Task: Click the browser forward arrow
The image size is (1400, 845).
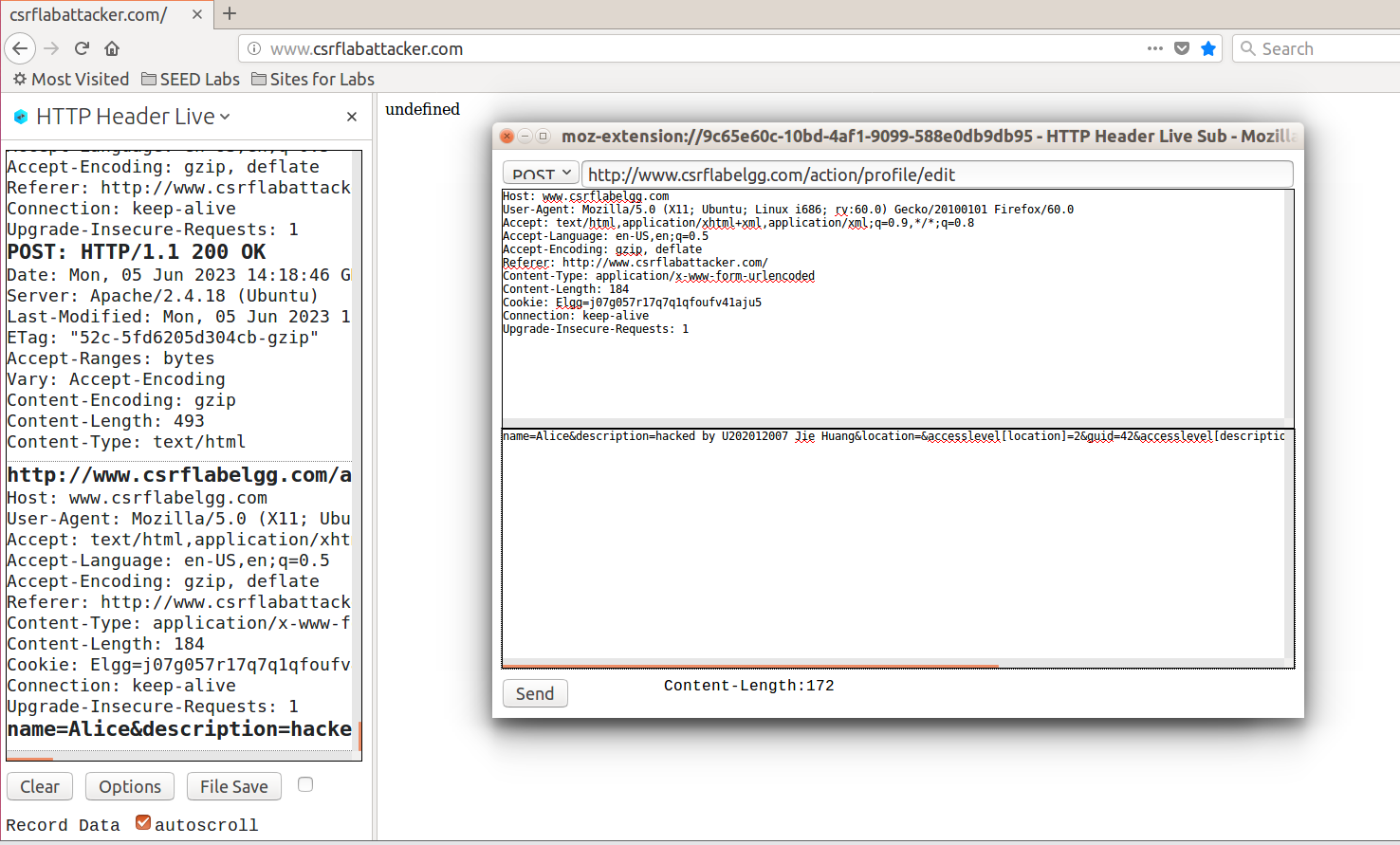Action: point(51,48)
